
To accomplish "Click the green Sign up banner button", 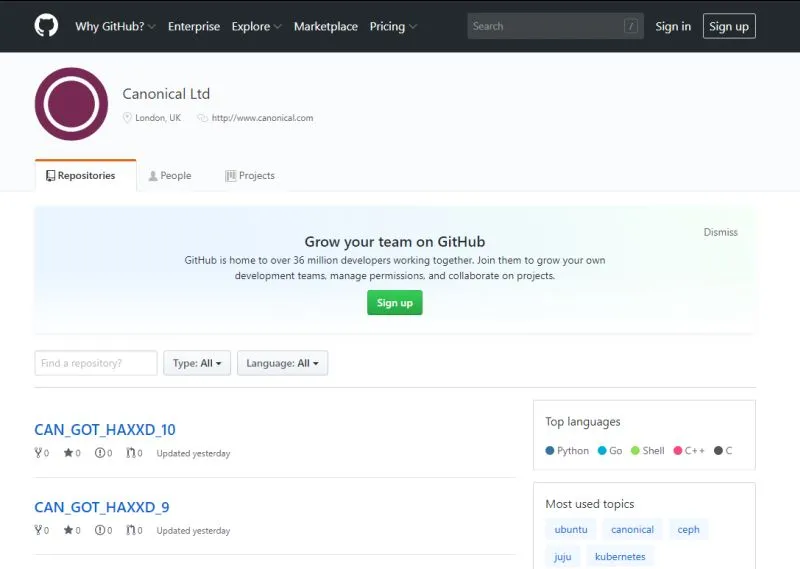I will (x=395, y=303).
